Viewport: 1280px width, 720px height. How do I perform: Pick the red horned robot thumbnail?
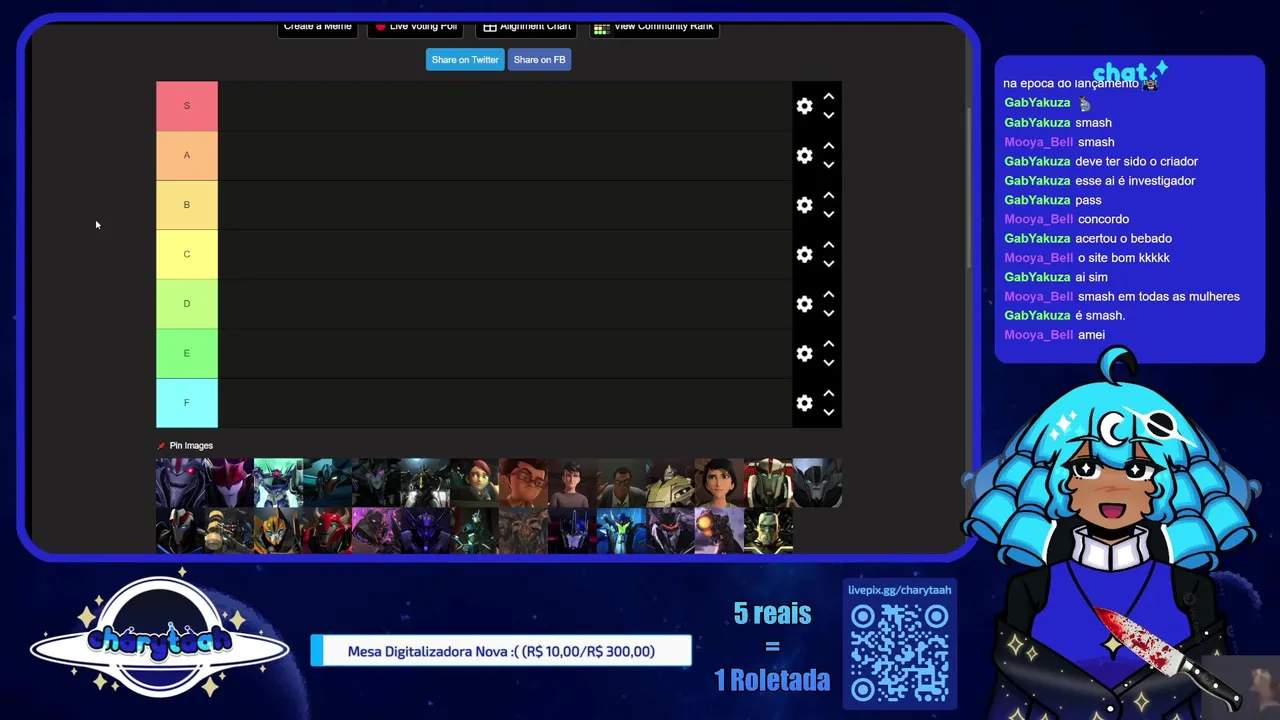click(x=327, y=531)
